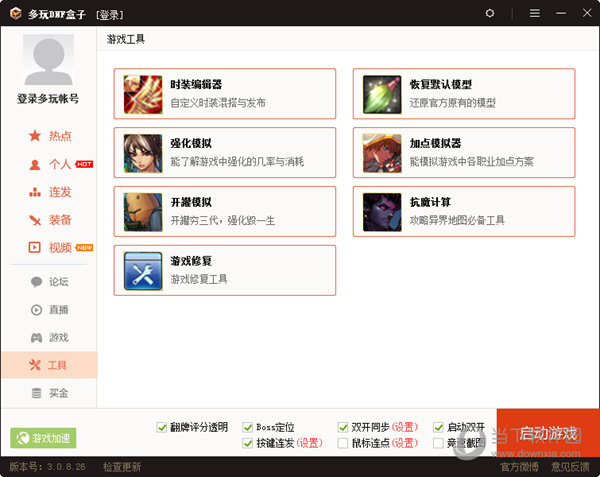
Task: Open 官方微博 link
Action: coord(520,467)
